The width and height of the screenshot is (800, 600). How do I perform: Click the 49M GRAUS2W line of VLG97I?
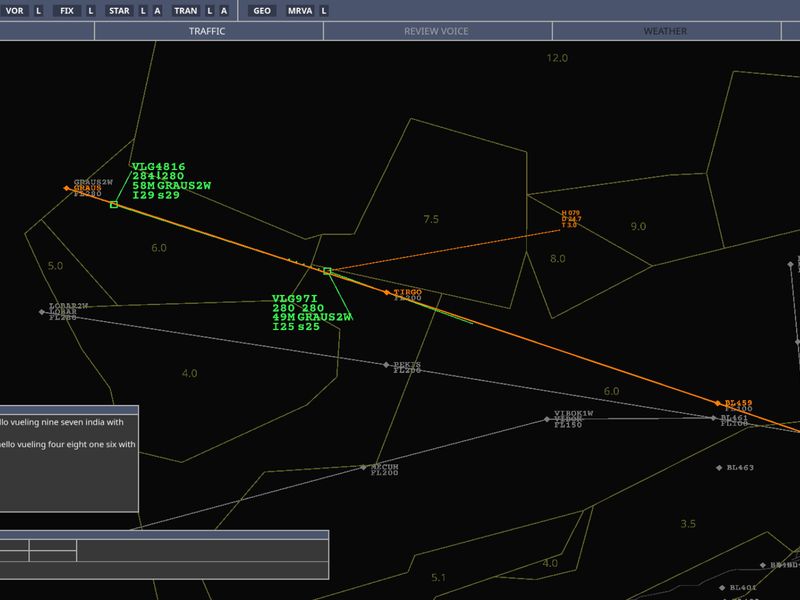[x=312, y=317]
